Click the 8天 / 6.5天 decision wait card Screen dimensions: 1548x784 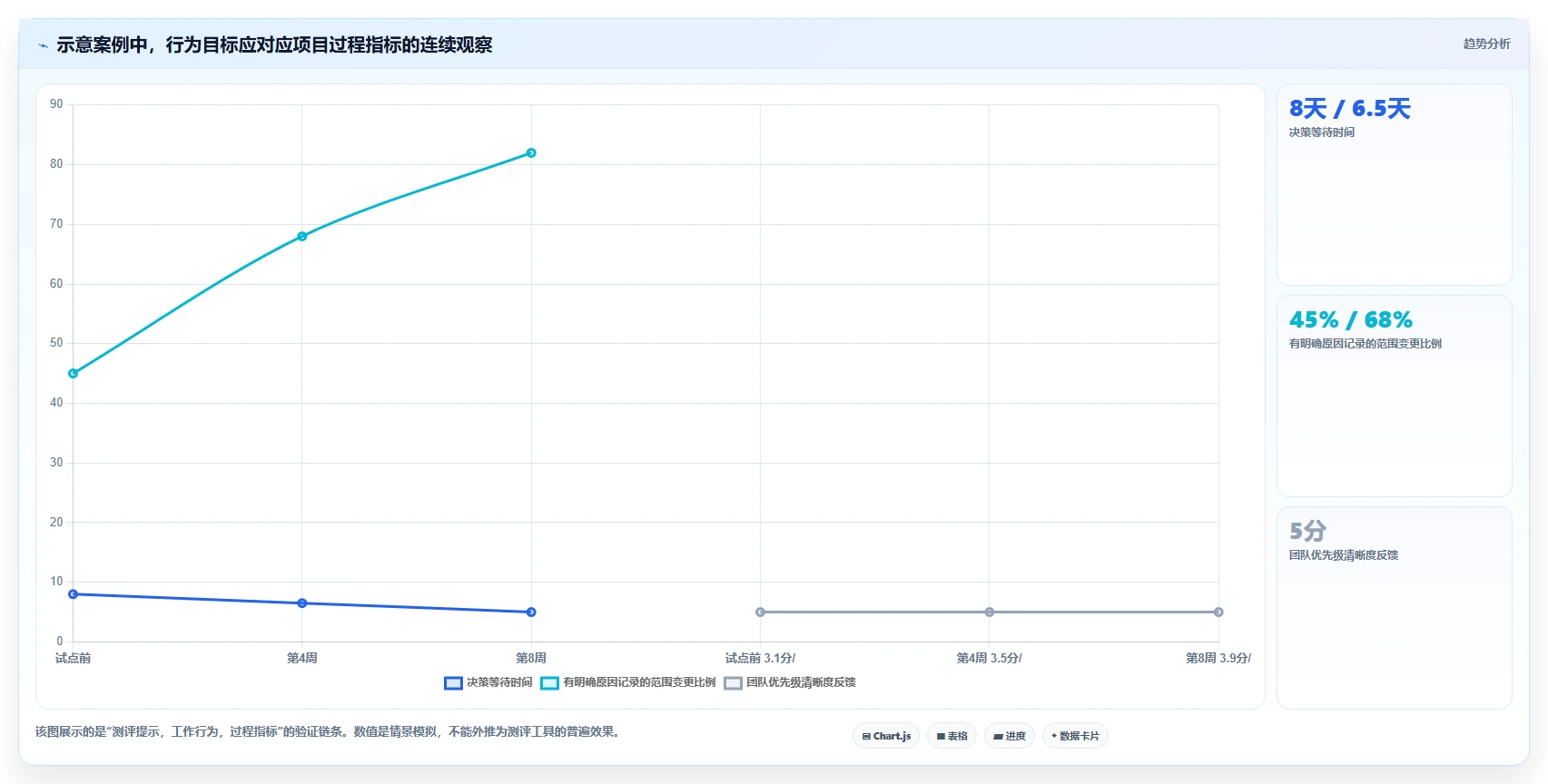point(1394,185)
